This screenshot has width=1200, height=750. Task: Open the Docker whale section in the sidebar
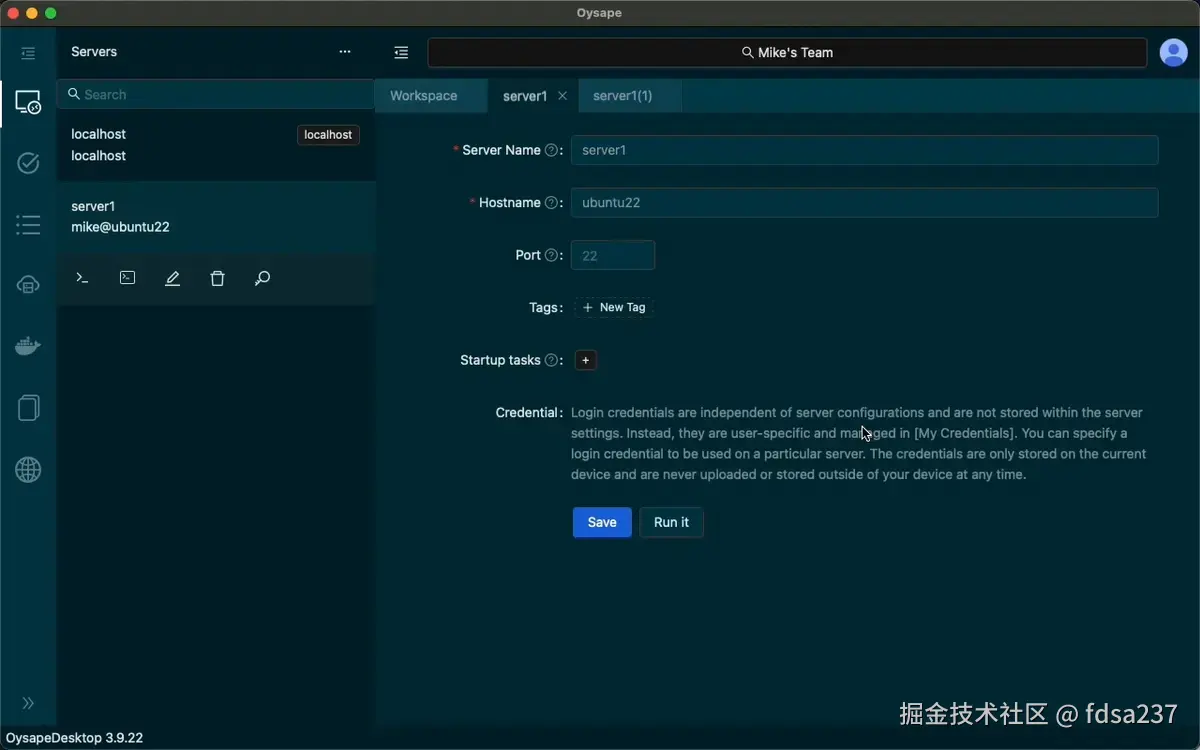point(27,345)
